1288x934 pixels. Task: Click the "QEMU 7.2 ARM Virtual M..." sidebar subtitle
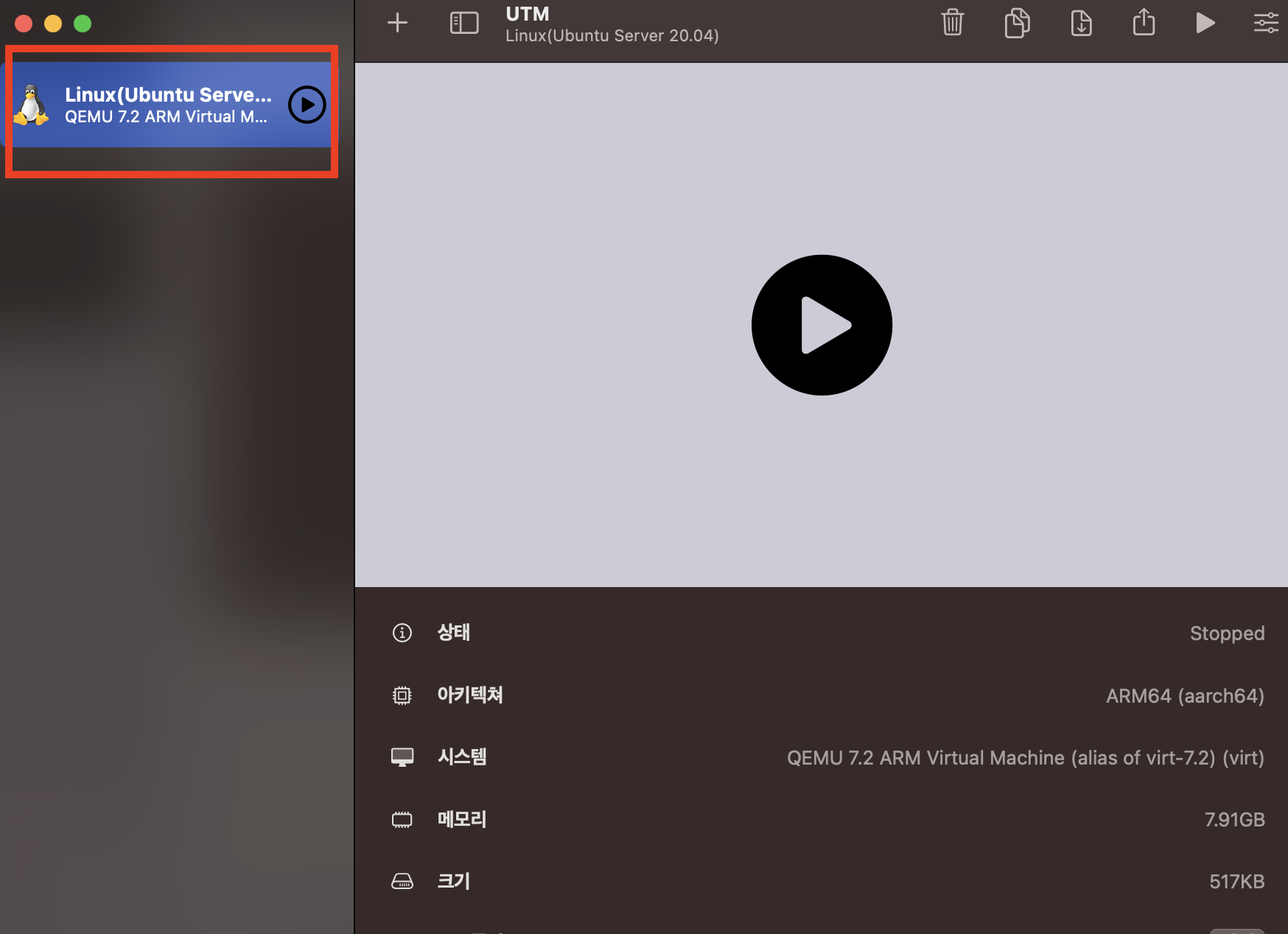click(166, 116)
